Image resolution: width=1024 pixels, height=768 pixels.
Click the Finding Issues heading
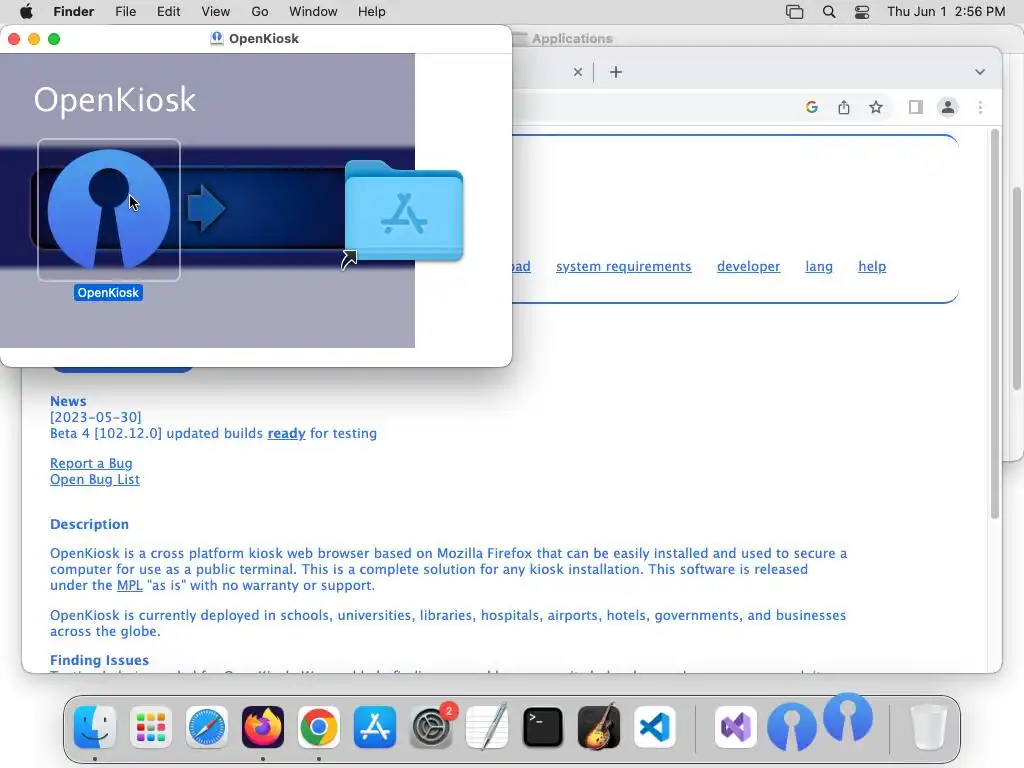pos(99,660)
